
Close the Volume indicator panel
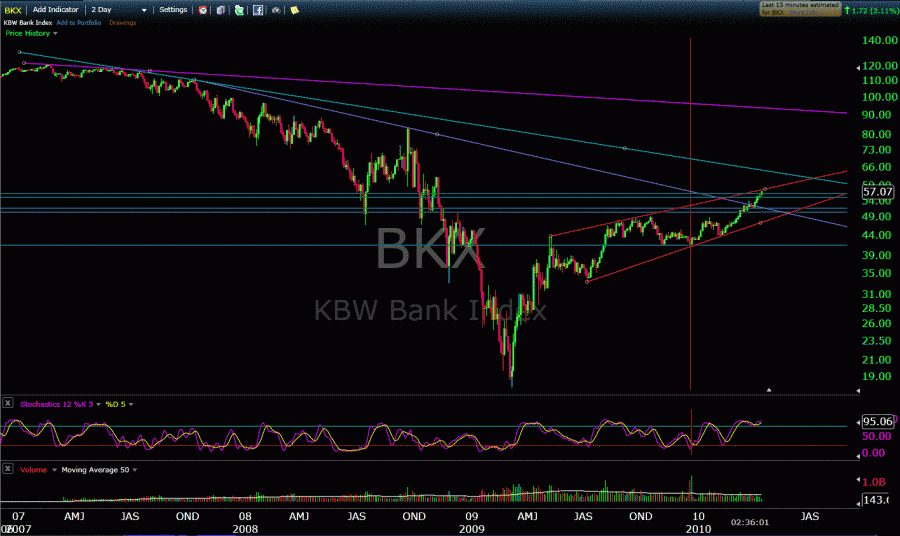point(7,469)
